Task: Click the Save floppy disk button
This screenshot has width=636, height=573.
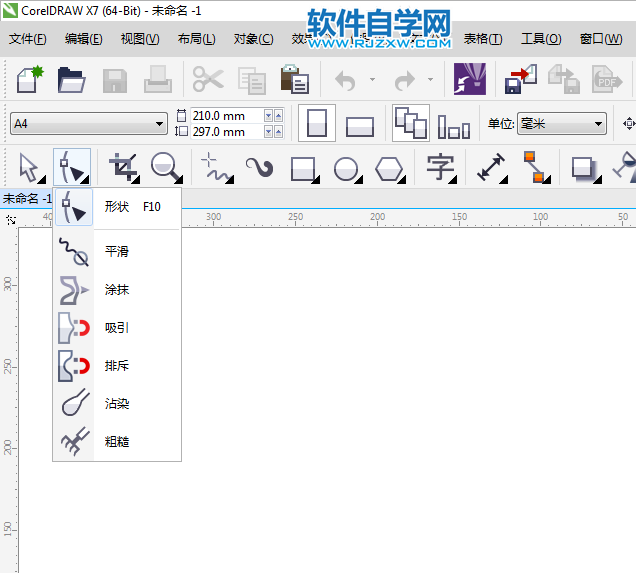Action: click(x=114, y=80)
